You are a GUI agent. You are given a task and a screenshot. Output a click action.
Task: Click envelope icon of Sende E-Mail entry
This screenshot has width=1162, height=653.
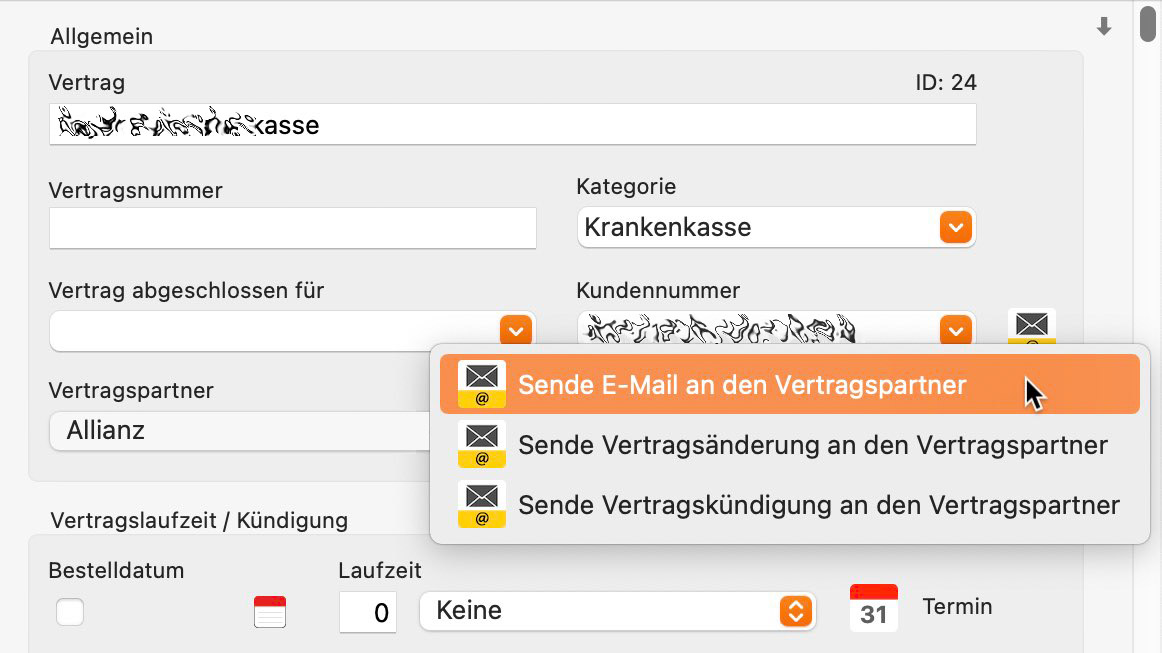click(x=482, y=385)
